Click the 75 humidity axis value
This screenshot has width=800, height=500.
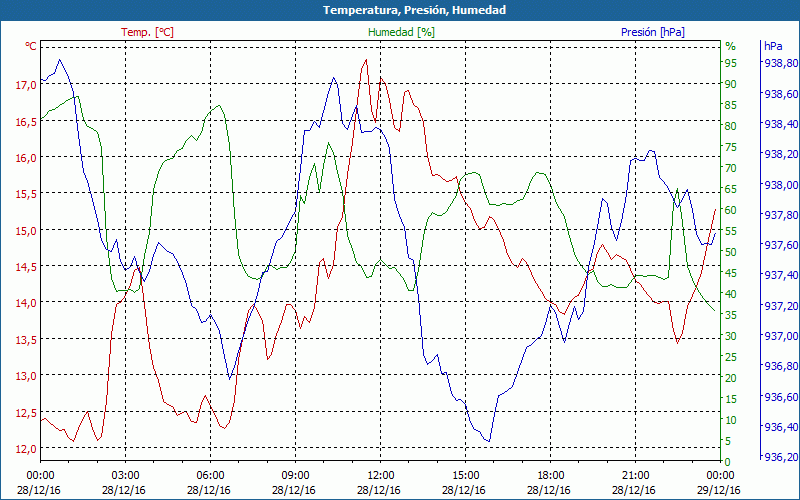pos(731,146)
